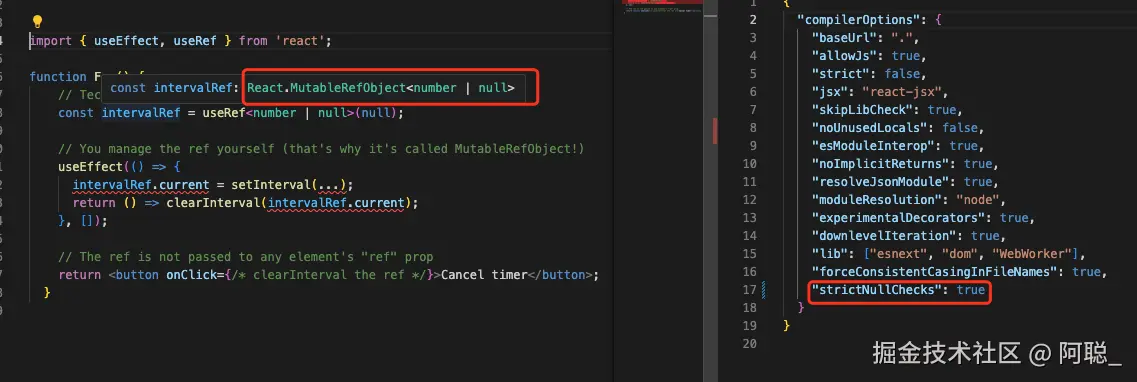Viewport: 1137px width, 382px height.
Task: Click the yellow lightbulb code action icon
Action: pyautogui.click(x=38, y=22)
